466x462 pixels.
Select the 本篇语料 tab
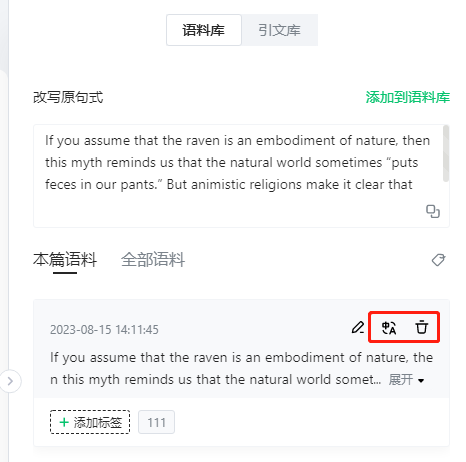tap(65, 260)
